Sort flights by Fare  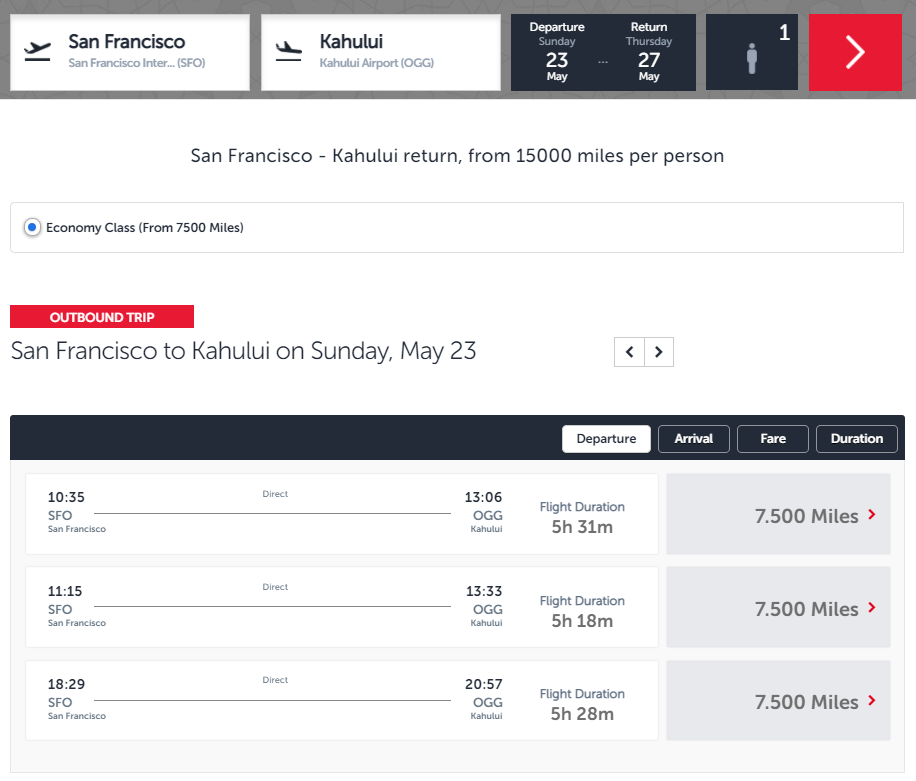point(772,438)
